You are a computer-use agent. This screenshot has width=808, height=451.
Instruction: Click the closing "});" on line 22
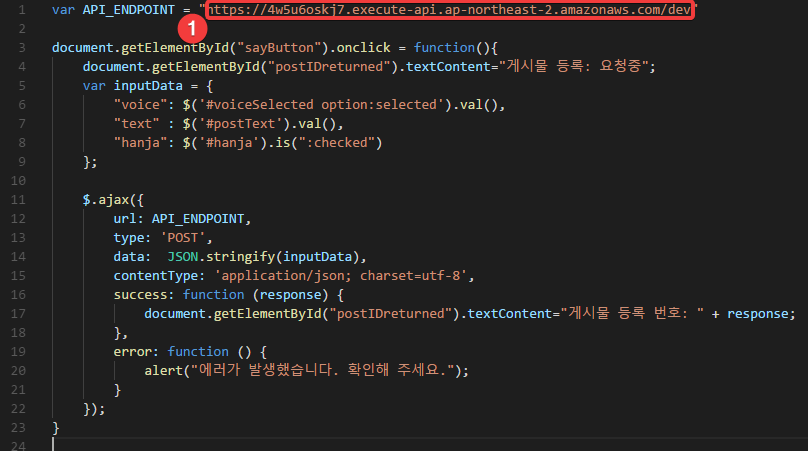click(94, 409)
